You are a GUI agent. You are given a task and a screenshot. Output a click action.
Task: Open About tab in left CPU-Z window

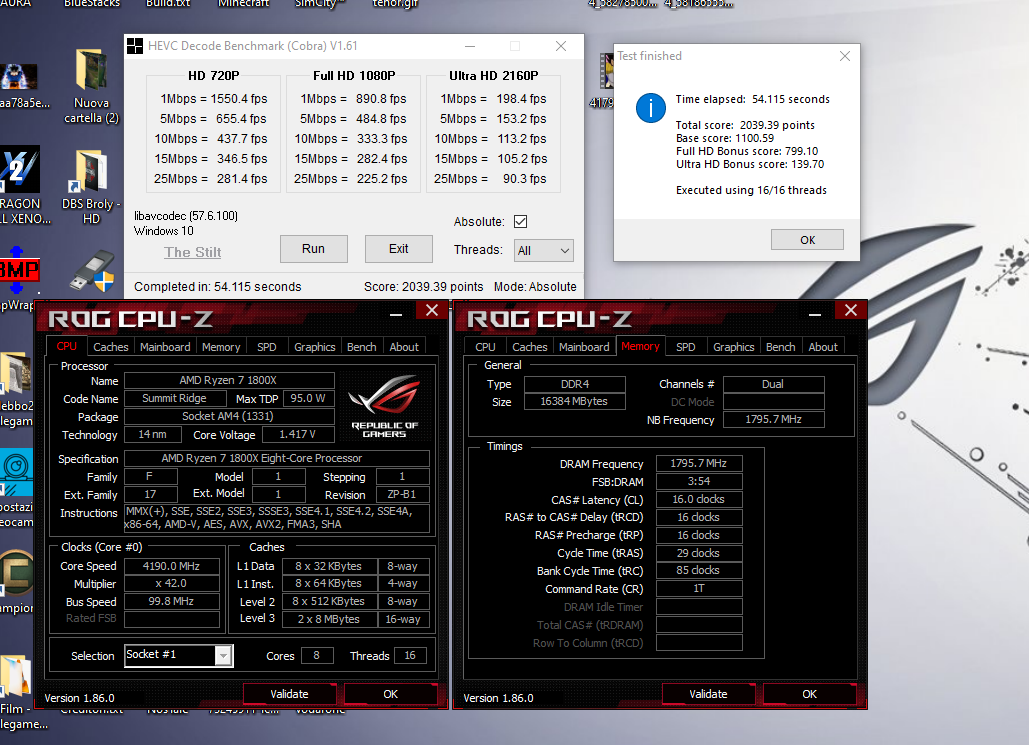pos(404,347)
